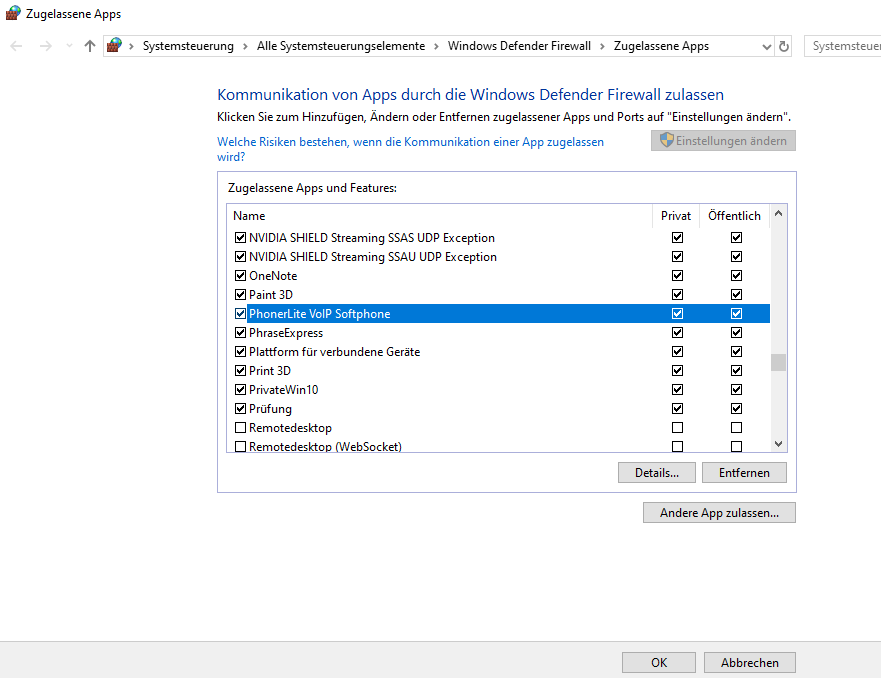The height and width of the screenshot is (678, 881).
Task: Focus the Systemsteuerung search field
Action: (x=842, y=46)
